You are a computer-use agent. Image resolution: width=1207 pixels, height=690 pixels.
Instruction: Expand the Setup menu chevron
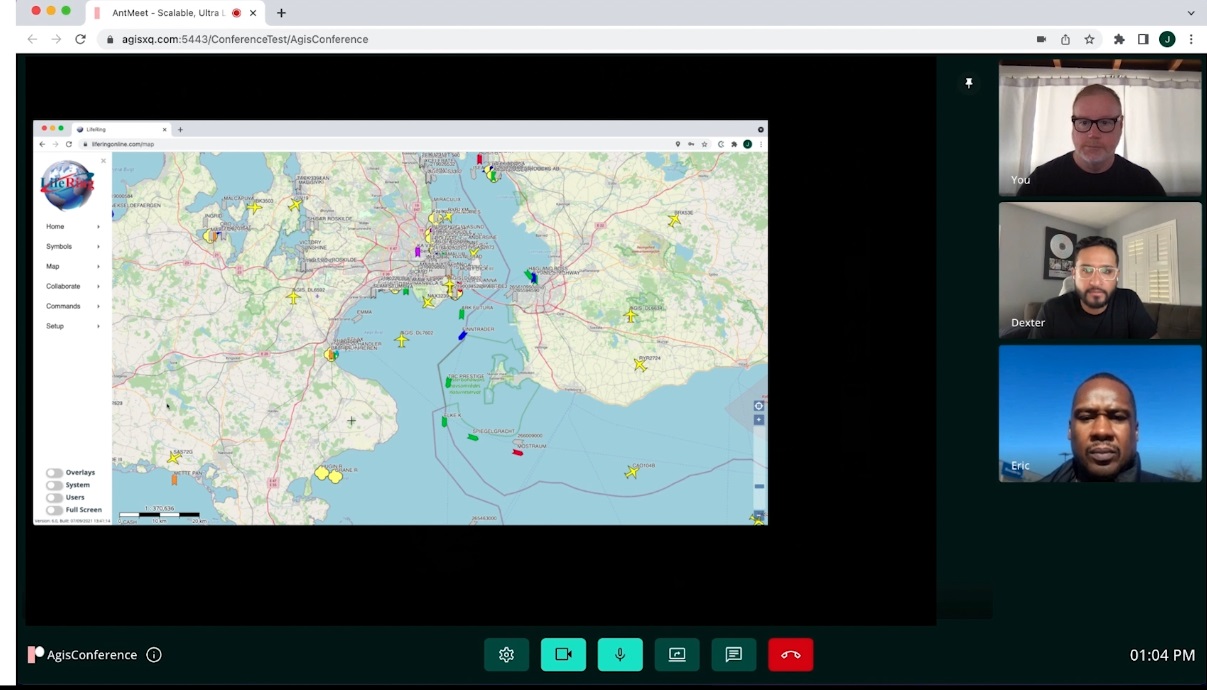(x=98, y=326)
